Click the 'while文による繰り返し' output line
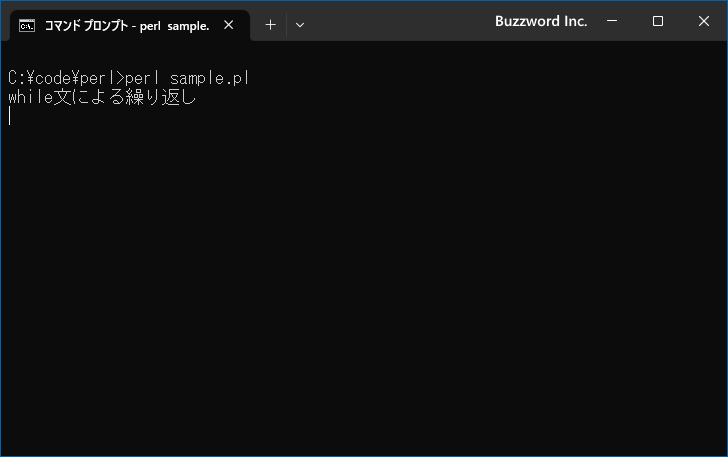The height and width of the screenshot is (457, 728). pyautogui.click(x=102, y=97)
